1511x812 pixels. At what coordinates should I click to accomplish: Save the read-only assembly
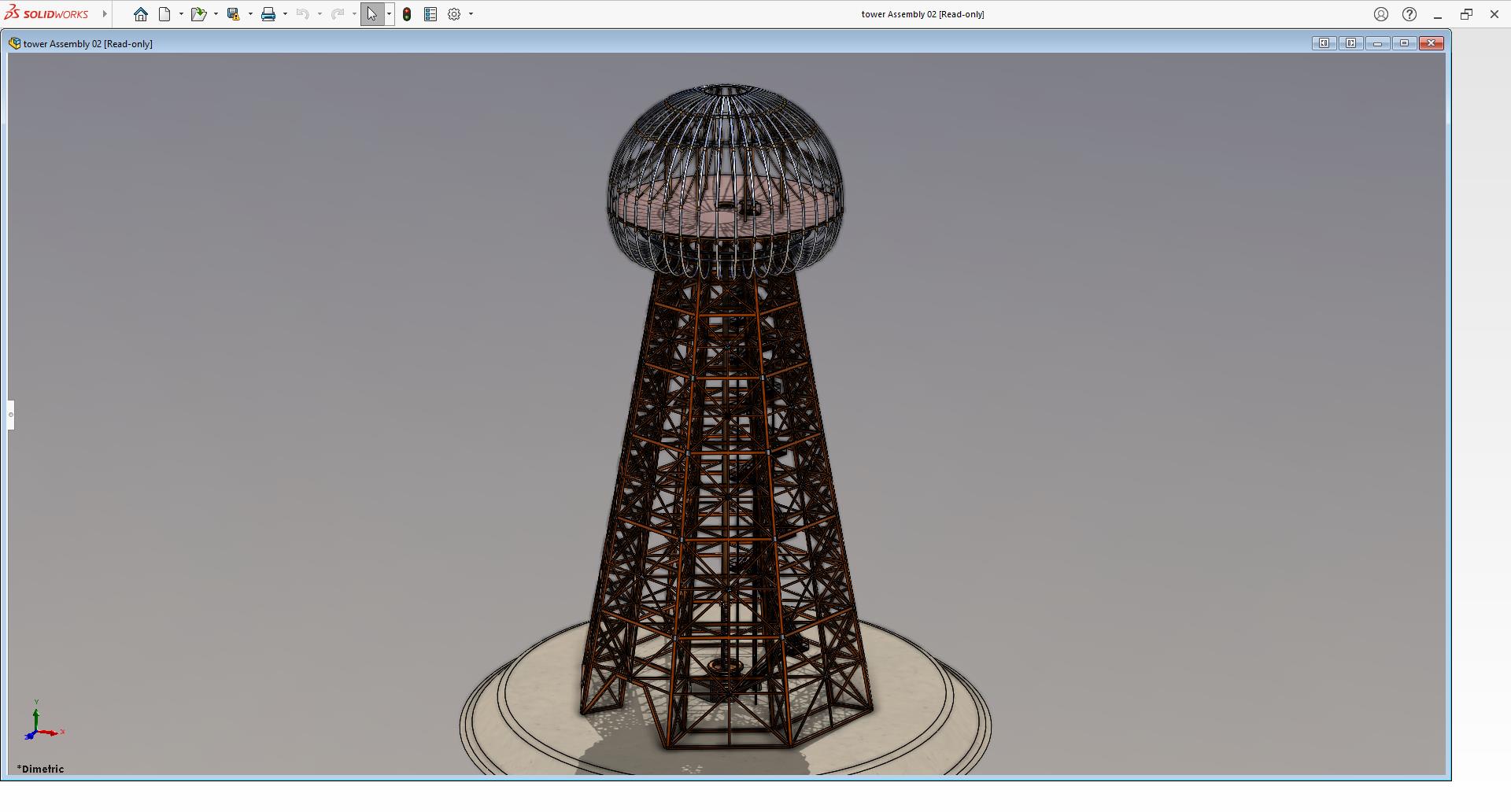[x=233, y=14]
